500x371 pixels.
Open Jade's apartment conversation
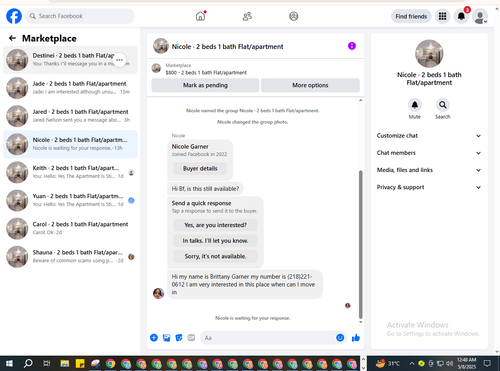(70, 88)
